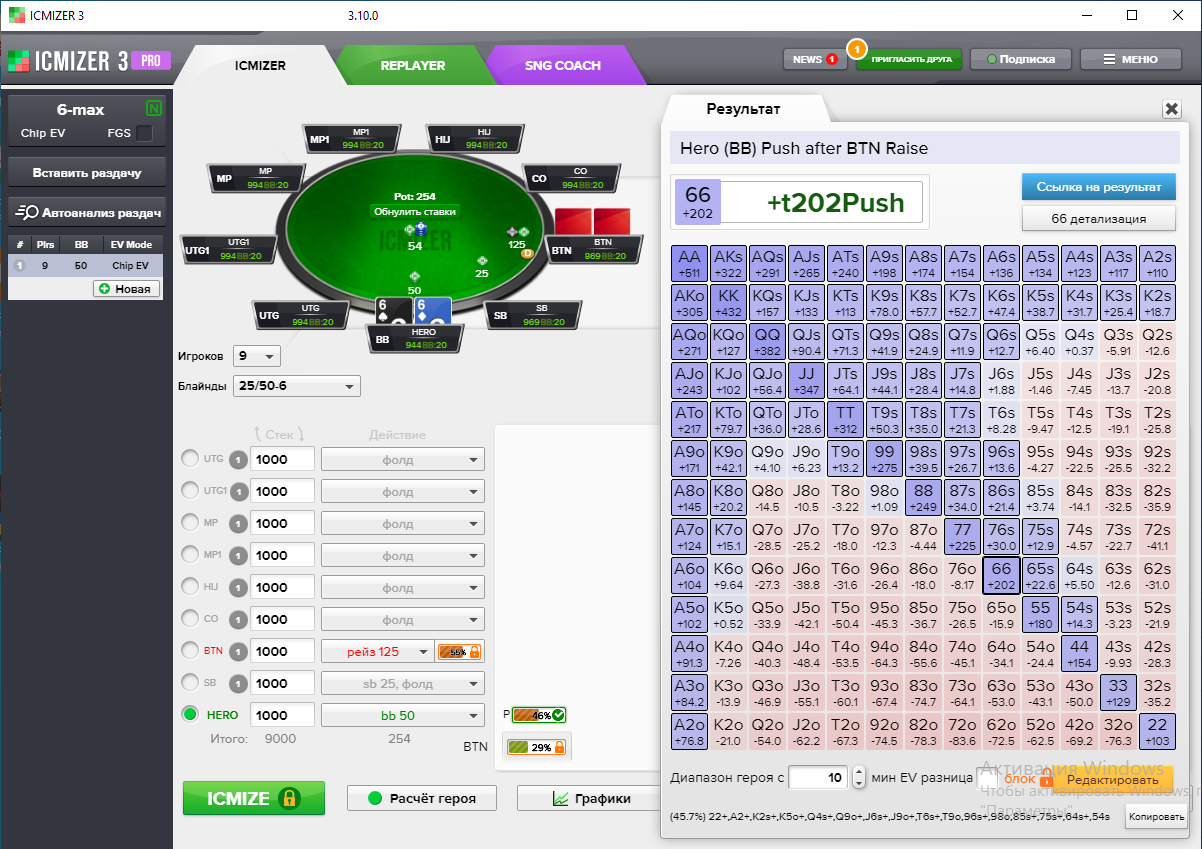This screenshot has height=849, width=1202.
Task: Open the BTN рейз 125 action dropdown
Action: (377, 652)
